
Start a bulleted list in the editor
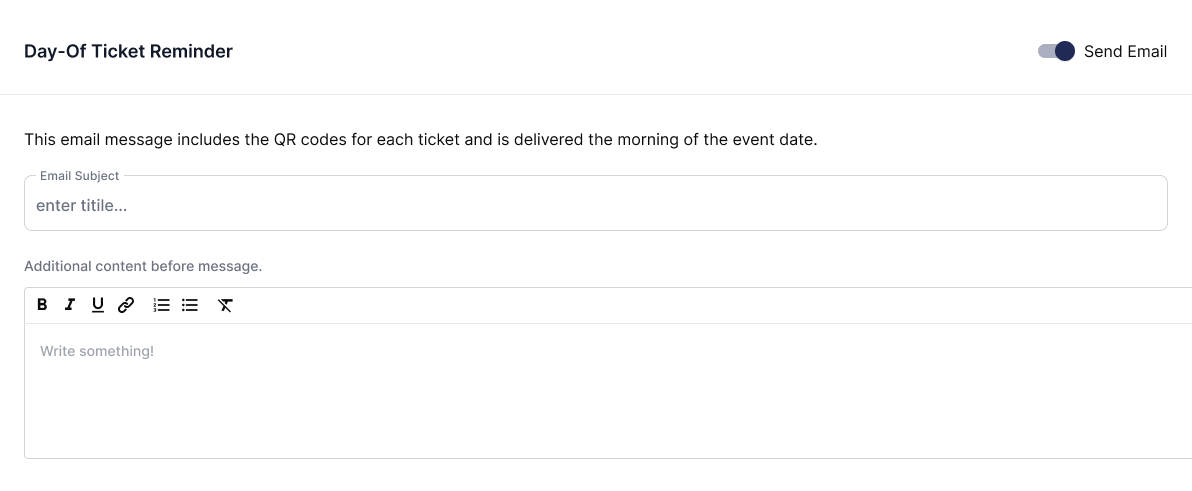(190, 305)
